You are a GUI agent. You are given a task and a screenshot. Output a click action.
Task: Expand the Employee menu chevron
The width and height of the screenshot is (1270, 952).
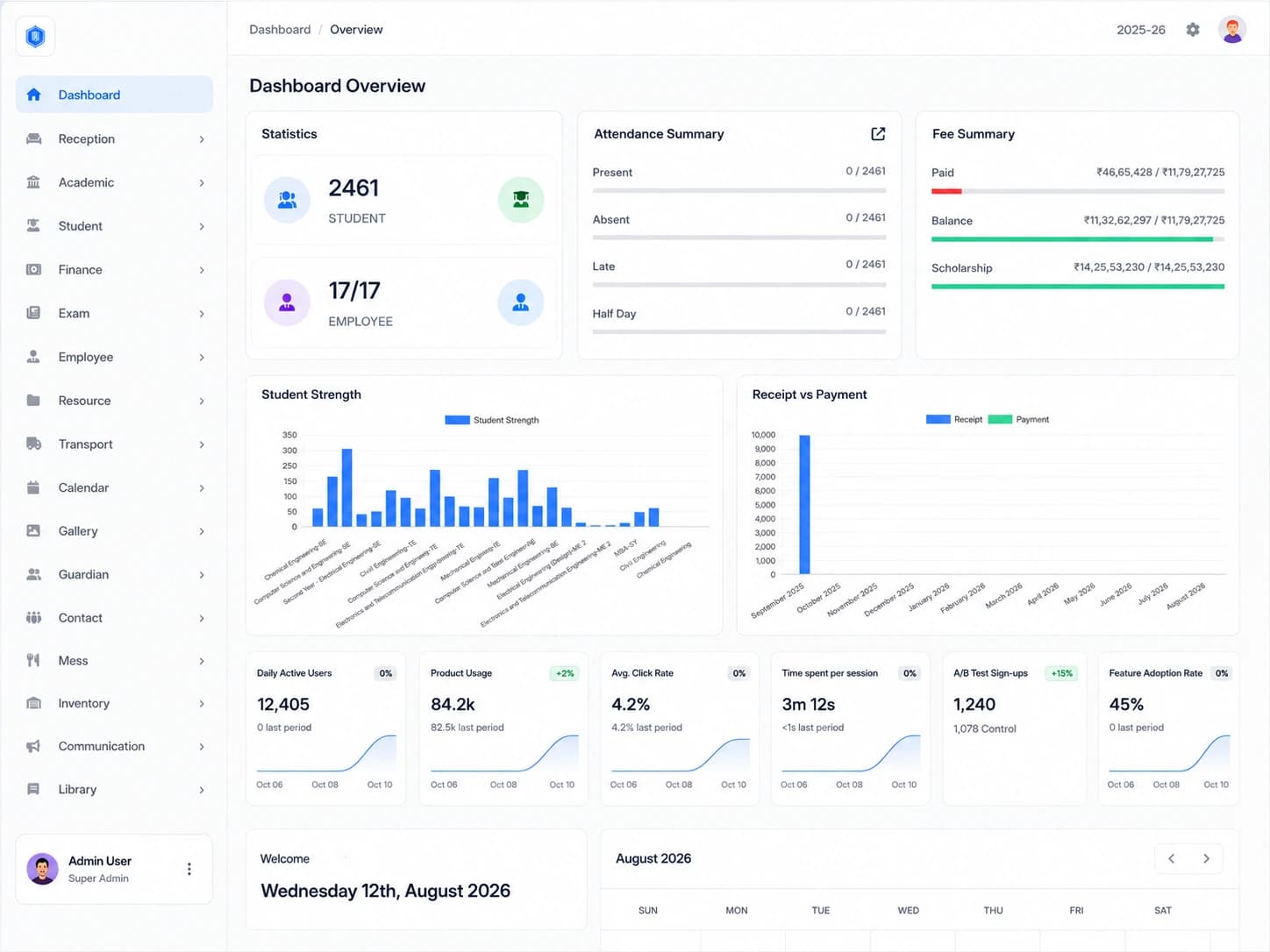tap(202, 358)
